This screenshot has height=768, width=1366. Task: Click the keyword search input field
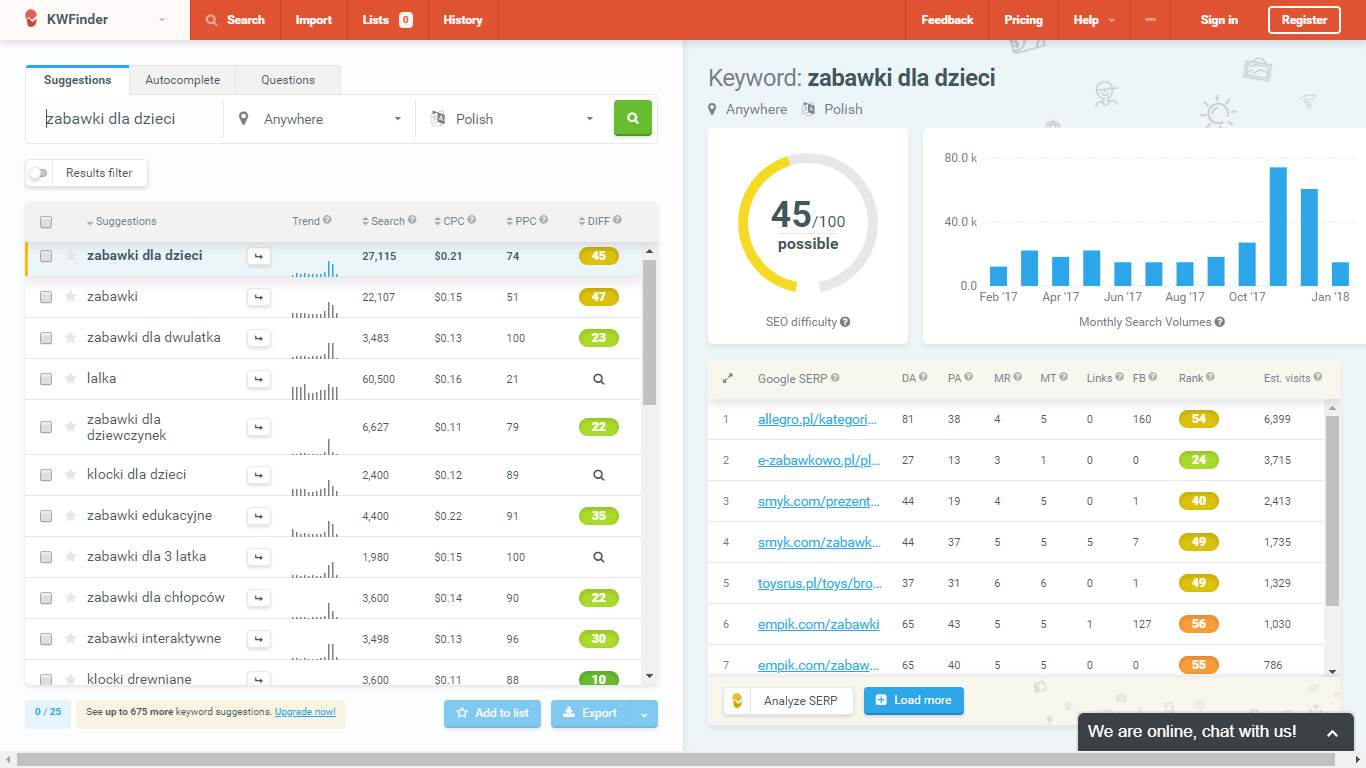coord(130,119)
